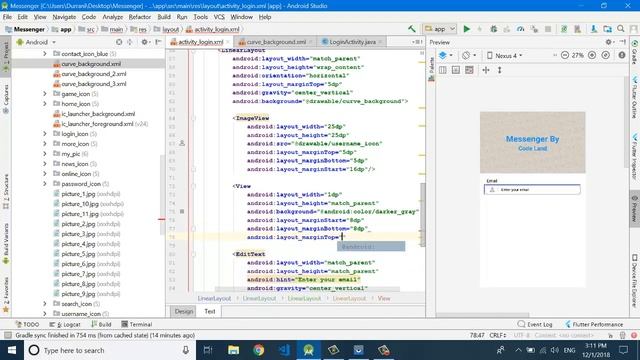
Task: Hide the Preview panel icon
Action: tap(622, 42)
